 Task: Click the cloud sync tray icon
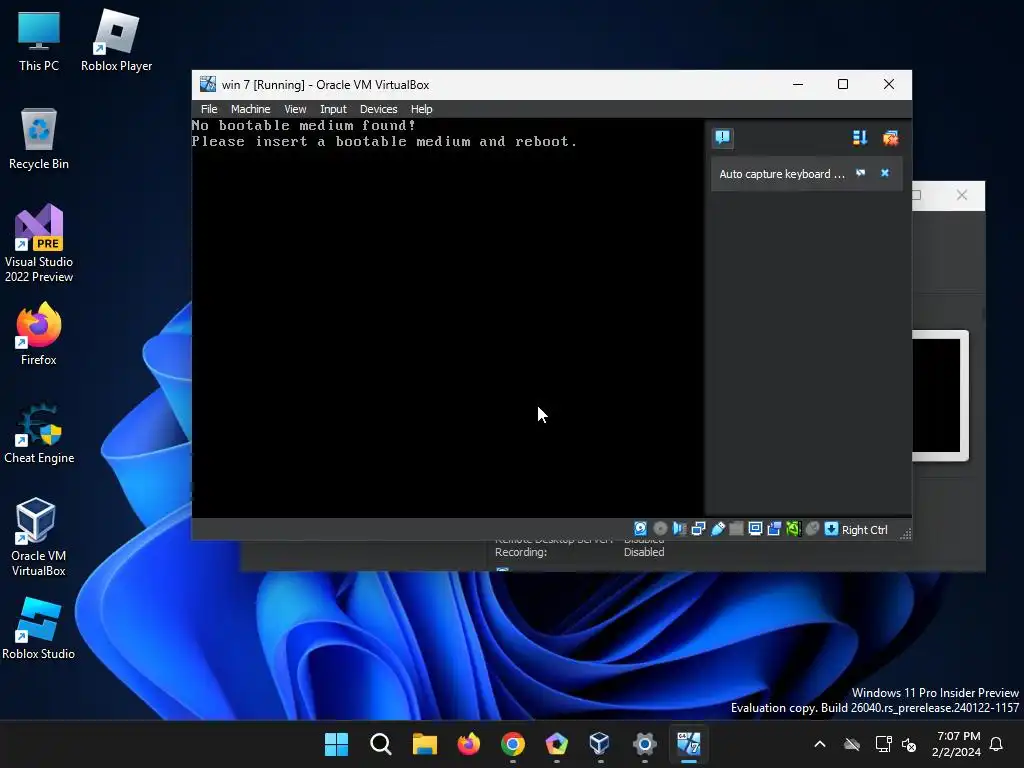tap(852, 744)
